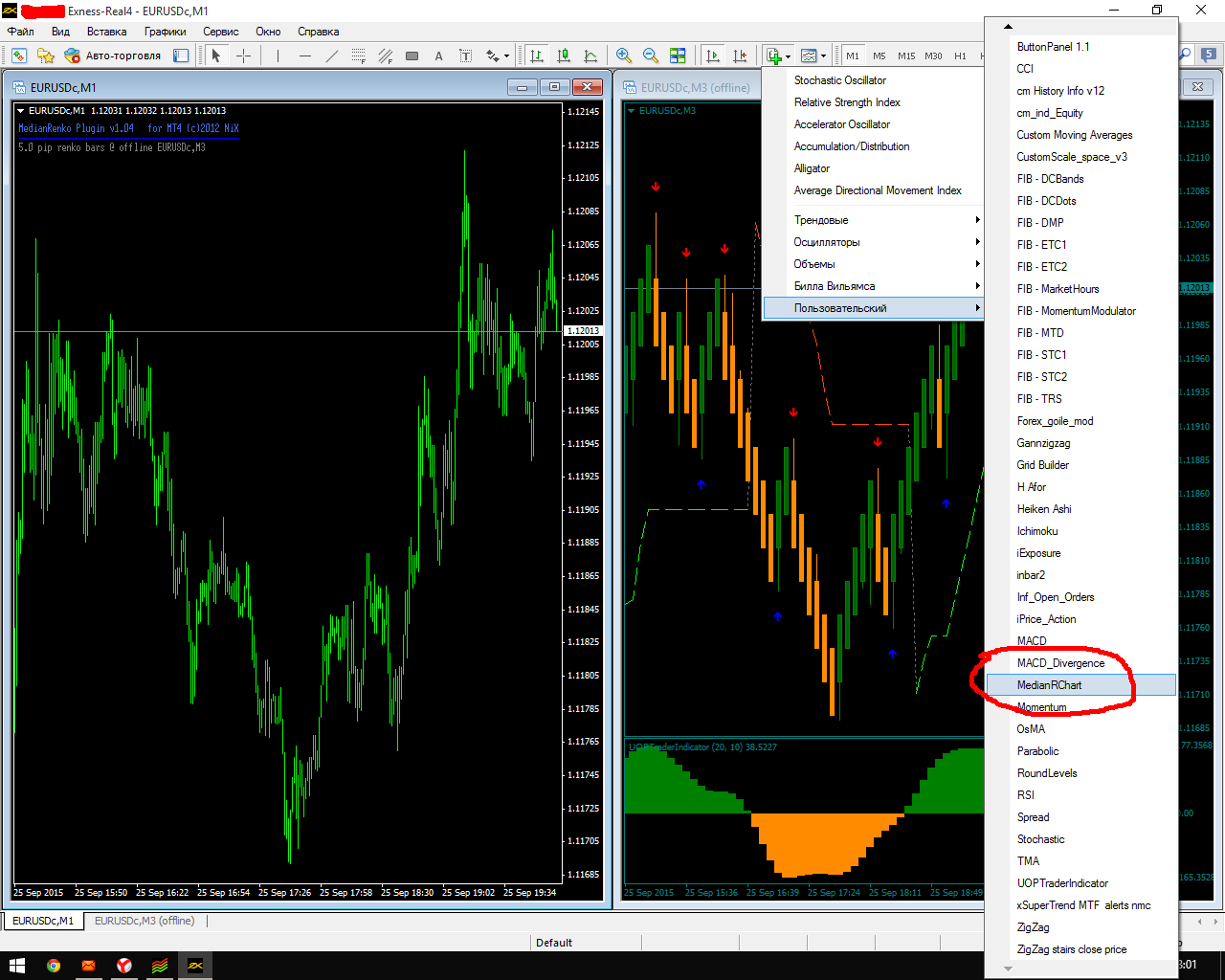Open the Графики menu
This screenshot has height=980, width=1225.
point(166,32)
